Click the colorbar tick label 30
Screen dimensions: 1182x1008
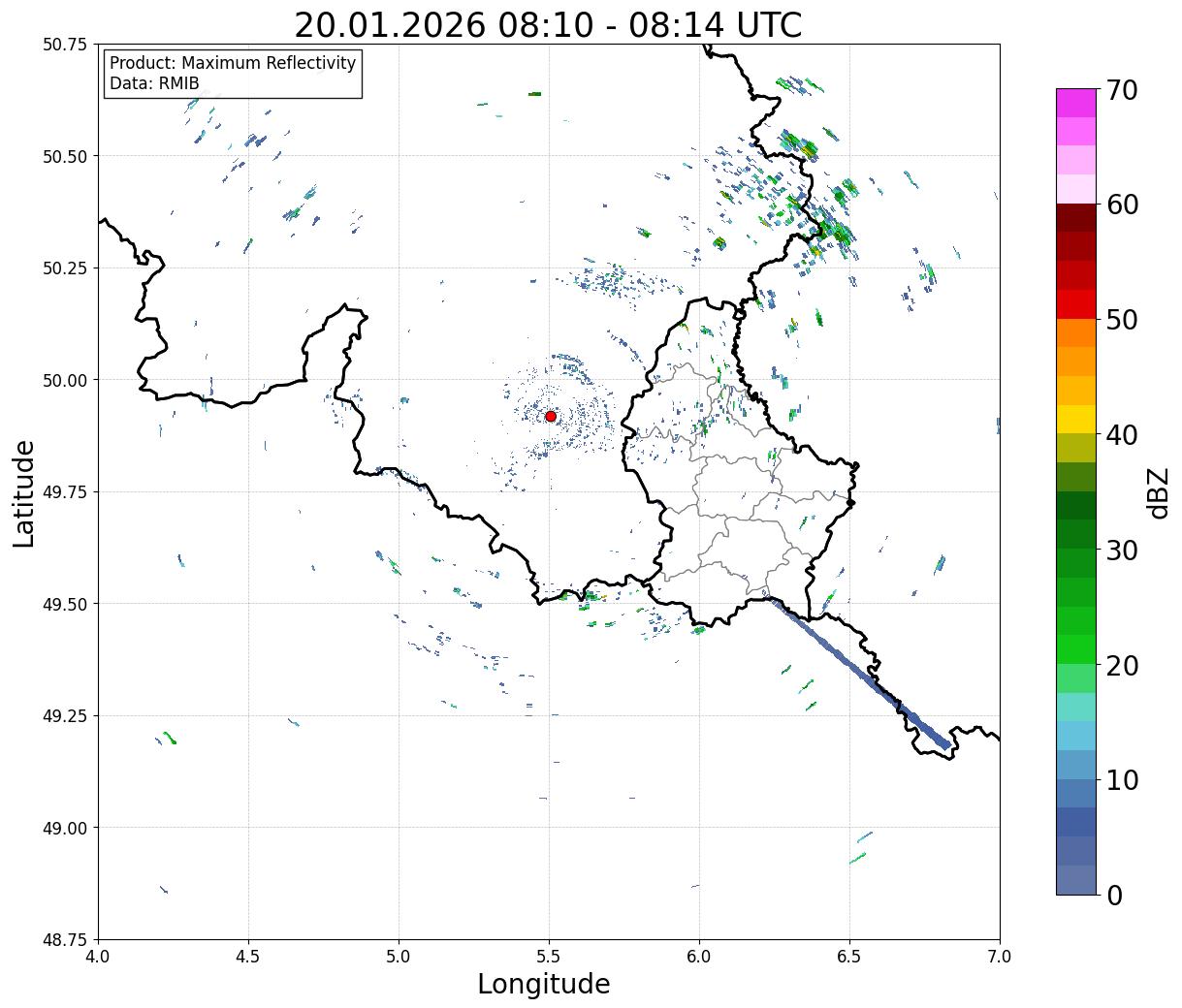coord(1122,551)
